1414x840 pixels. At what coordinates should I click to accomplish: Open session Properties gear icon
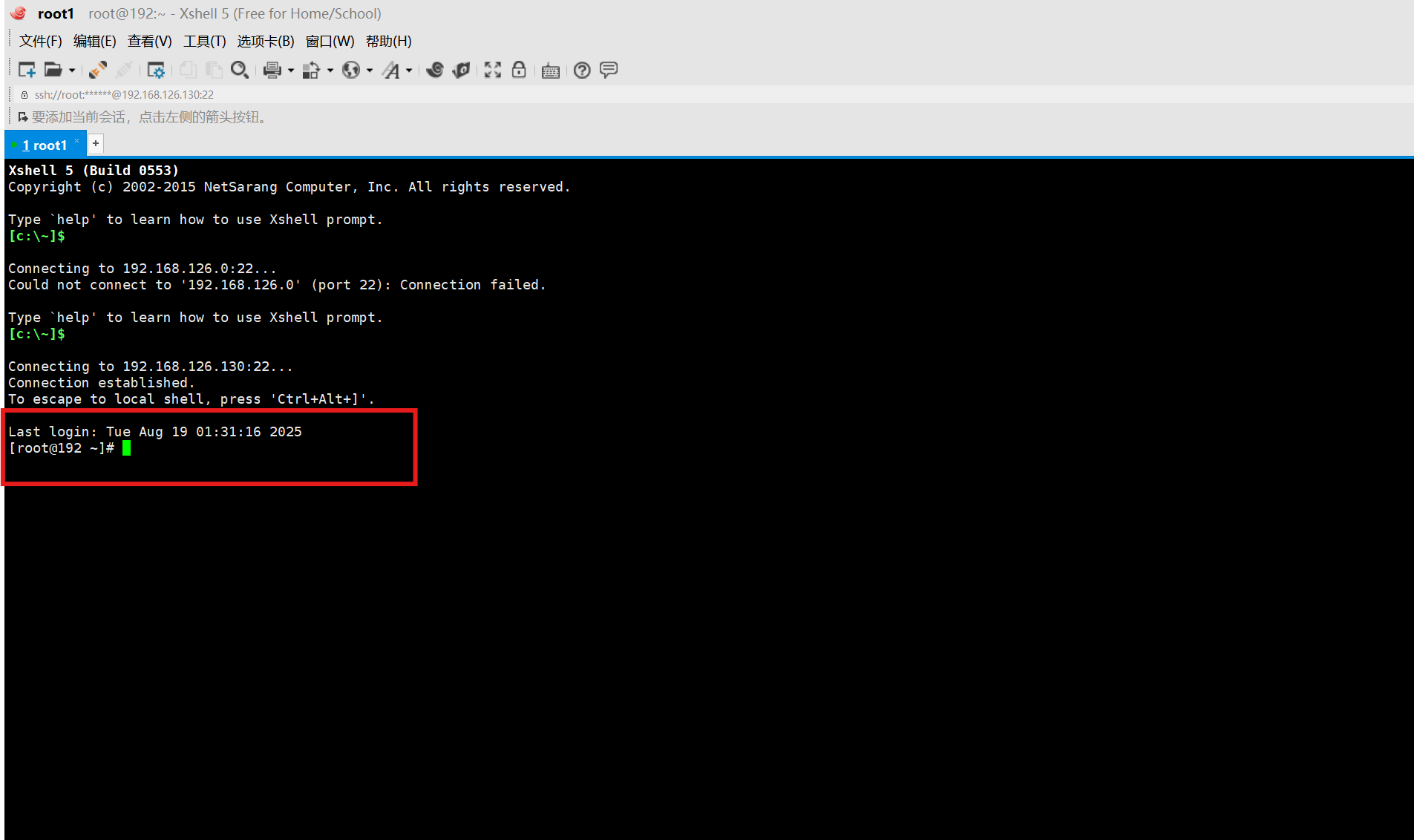[x=156, y=70]
